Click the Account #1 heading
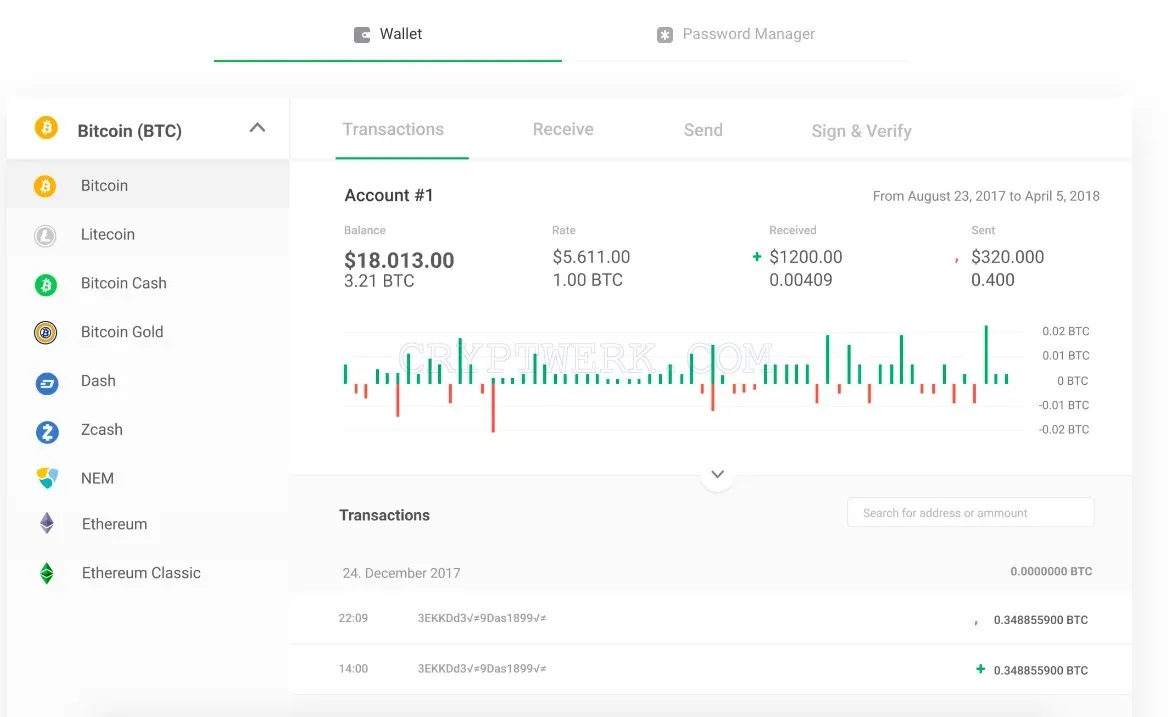 click(389, 195)
